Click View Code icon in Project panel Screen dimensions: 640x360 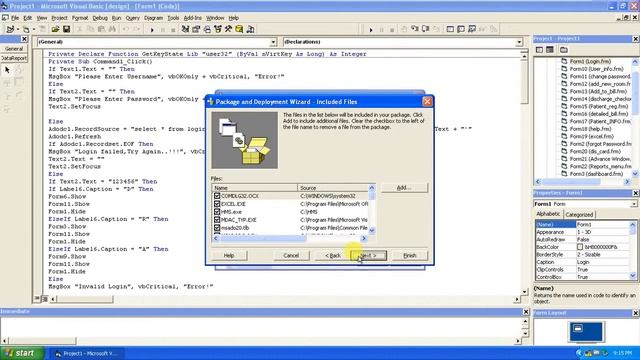click(x=539, y=50)
